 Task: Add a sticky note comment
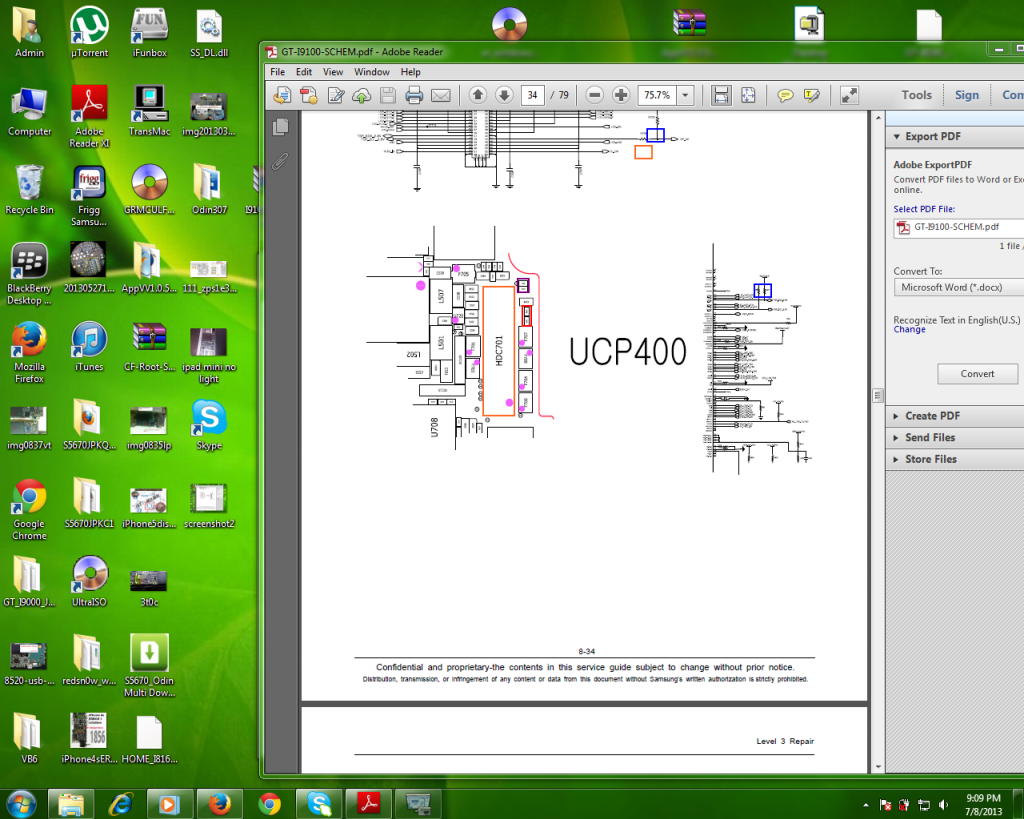pos(786,95)
